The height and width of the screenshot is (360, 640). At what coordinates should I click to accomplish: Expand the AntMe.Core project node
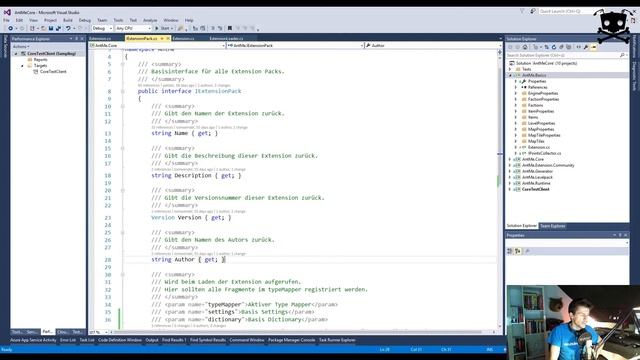point(510,159)
